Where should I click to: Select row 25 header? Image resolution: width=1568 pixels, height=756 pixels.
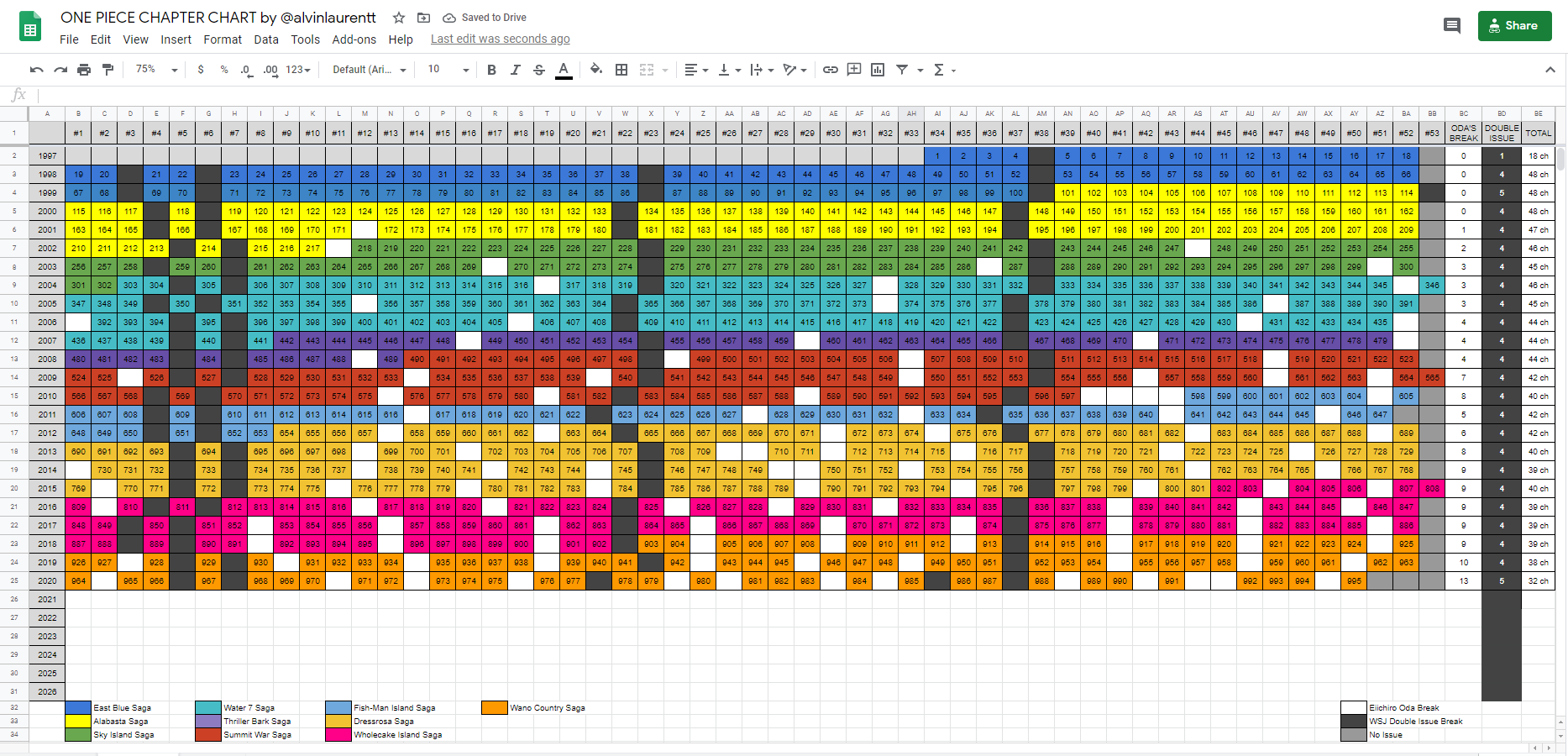point(14,580)
